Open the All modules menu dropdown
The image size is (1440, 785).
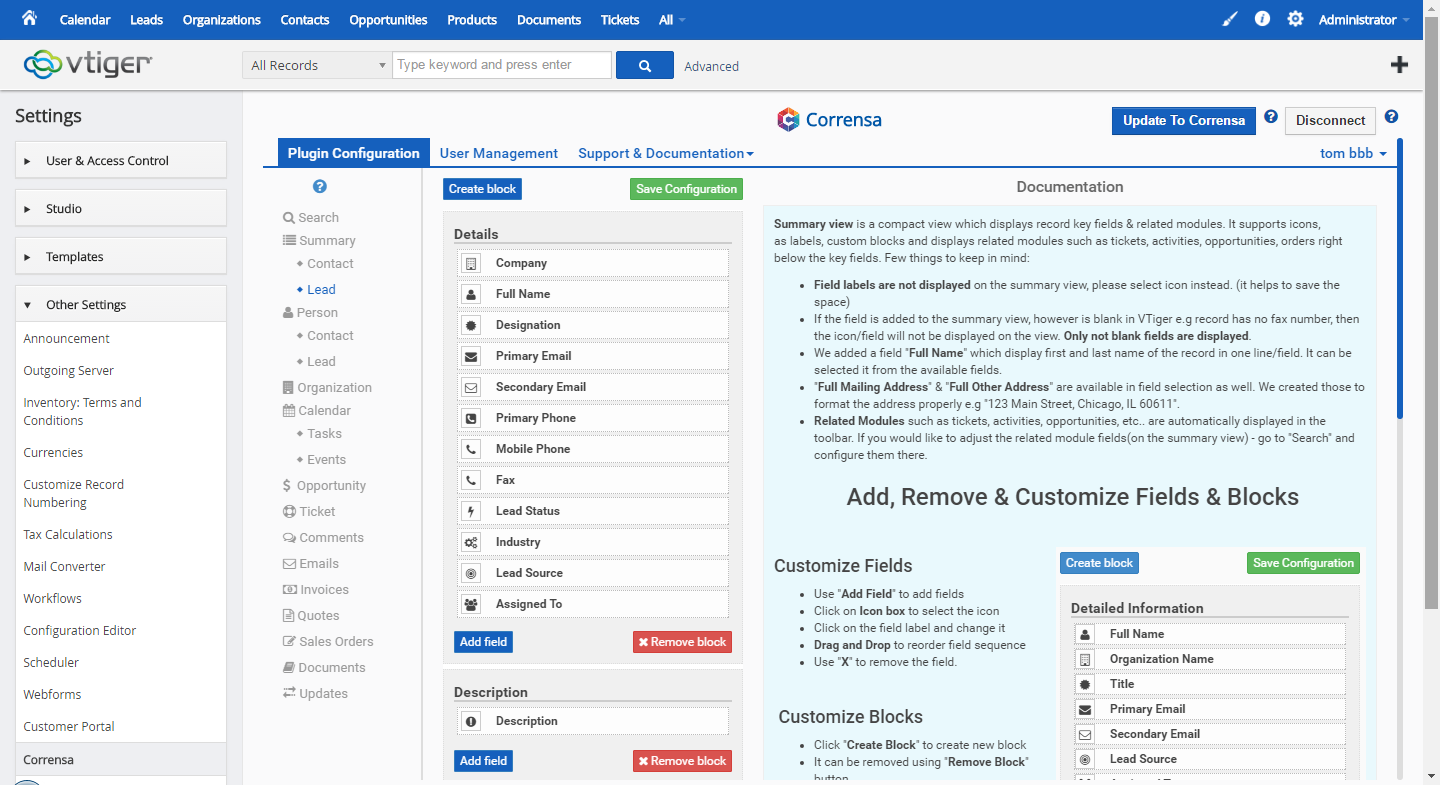tap(673, 20)
